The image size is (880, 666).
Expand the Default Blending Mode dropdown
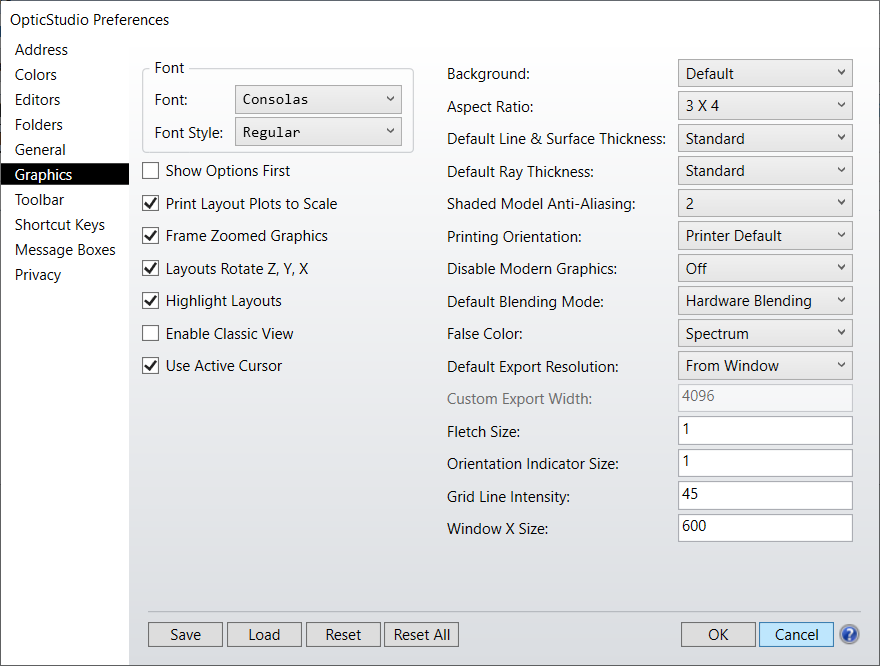coord(765,301)
